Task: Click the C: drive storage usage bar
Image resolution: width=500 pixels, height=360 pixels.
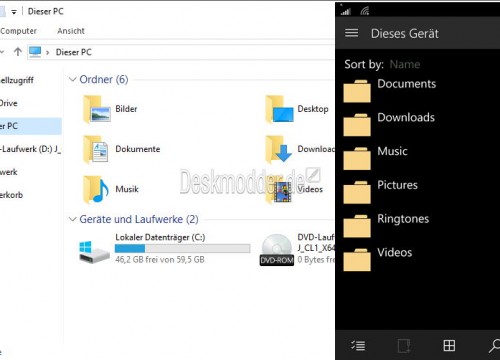Action: click(182, 248)
